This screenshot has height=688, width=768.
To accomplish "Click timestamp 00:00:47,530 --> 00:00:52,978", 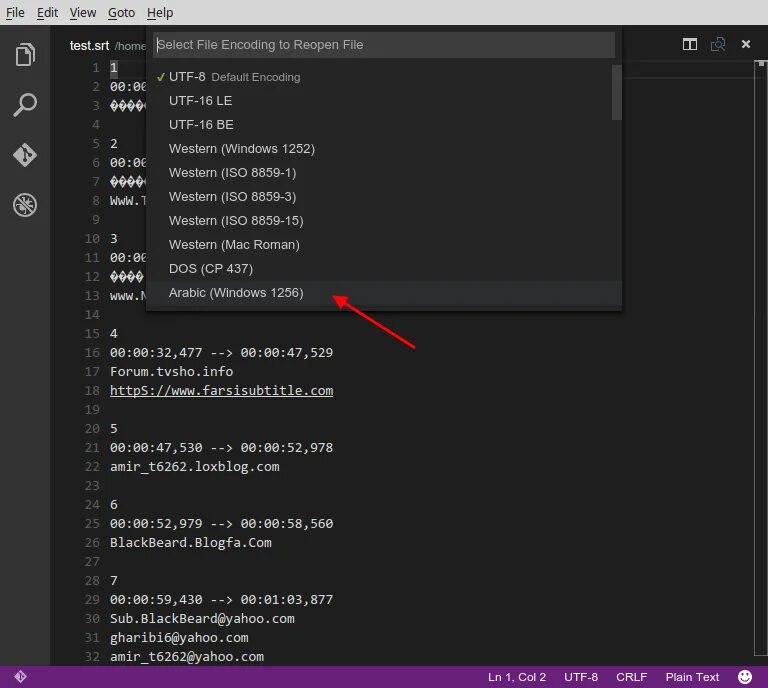I will click(221, 447).
